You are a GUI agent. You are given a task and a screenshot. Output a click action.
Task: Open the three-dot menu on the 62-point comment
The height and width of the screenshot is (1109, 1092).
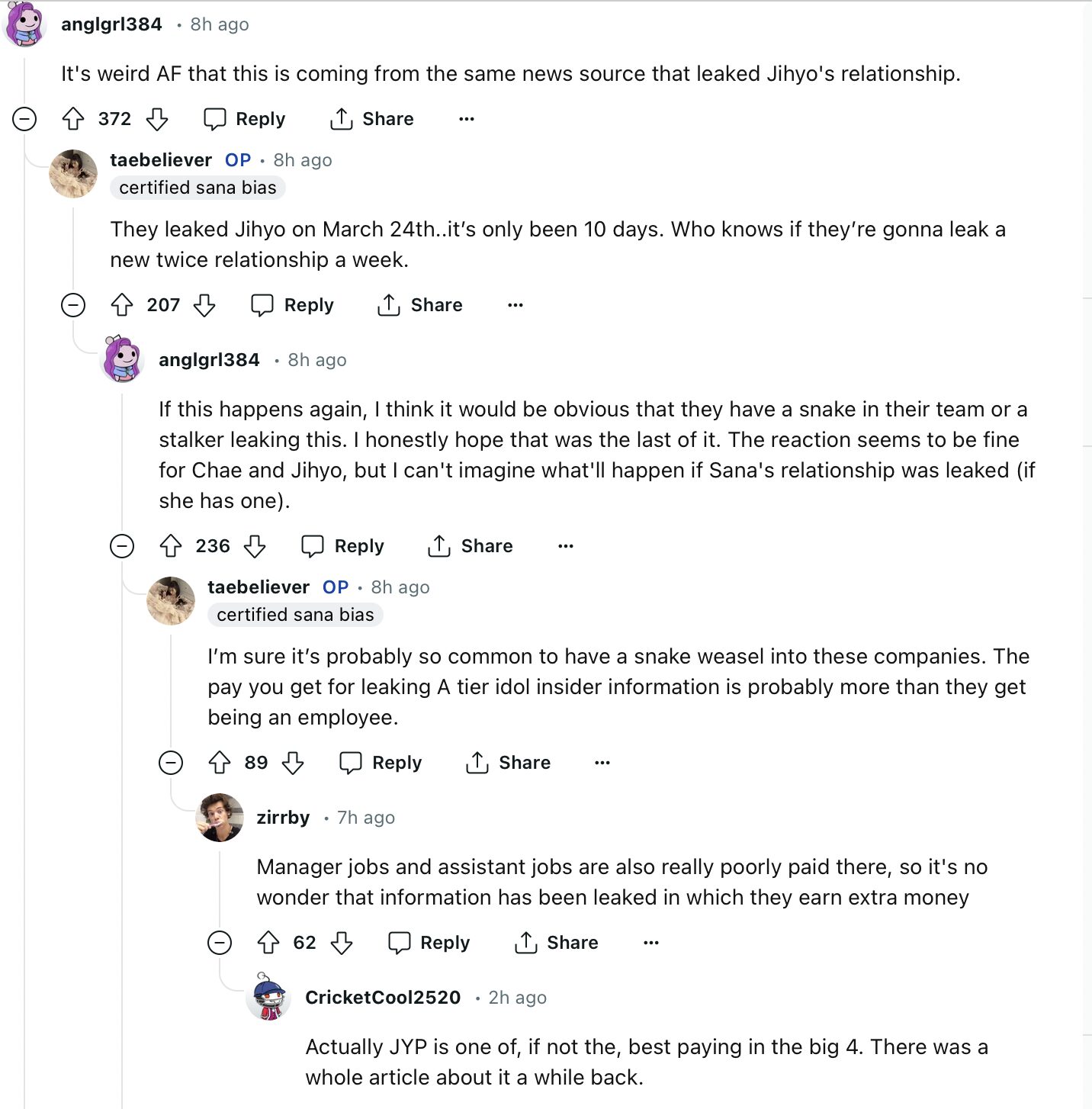click(x=650, y=943)
